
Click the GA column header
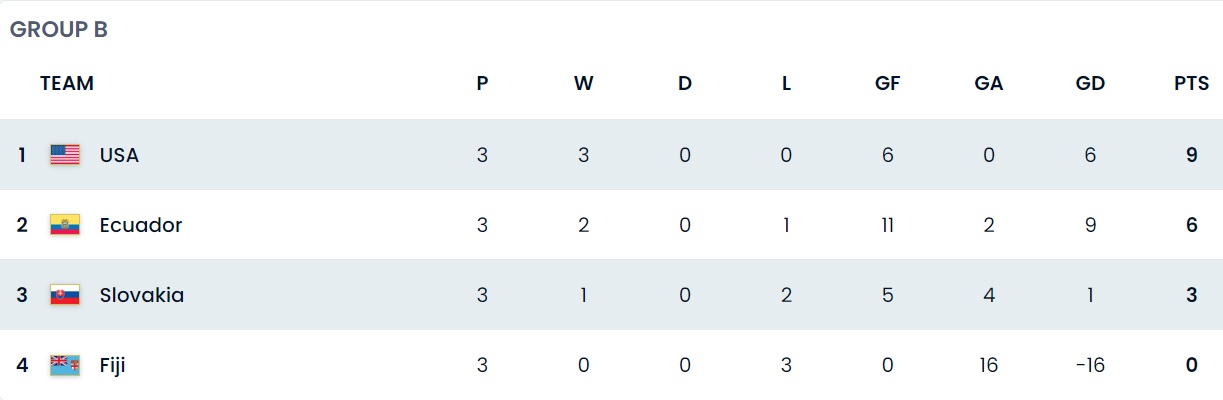coord(989,84)
